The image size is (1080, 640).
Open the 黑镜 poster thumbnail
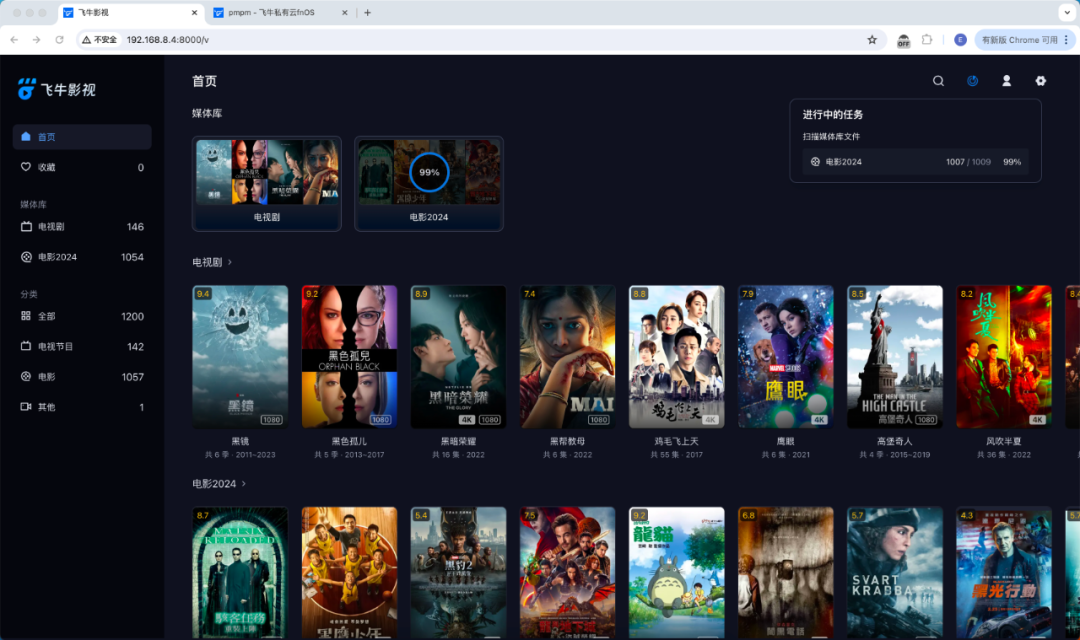click(240, 355)
